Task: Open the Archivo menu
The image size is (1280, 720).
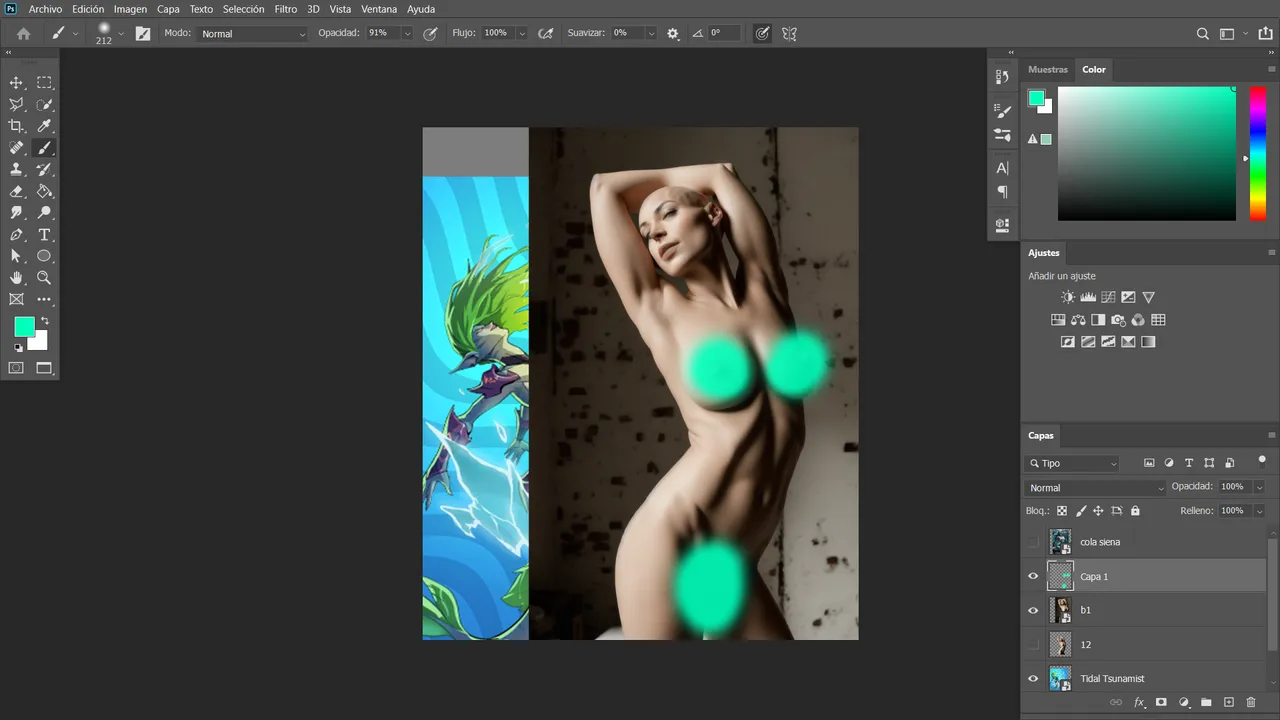Action: [x=45, y=9]
